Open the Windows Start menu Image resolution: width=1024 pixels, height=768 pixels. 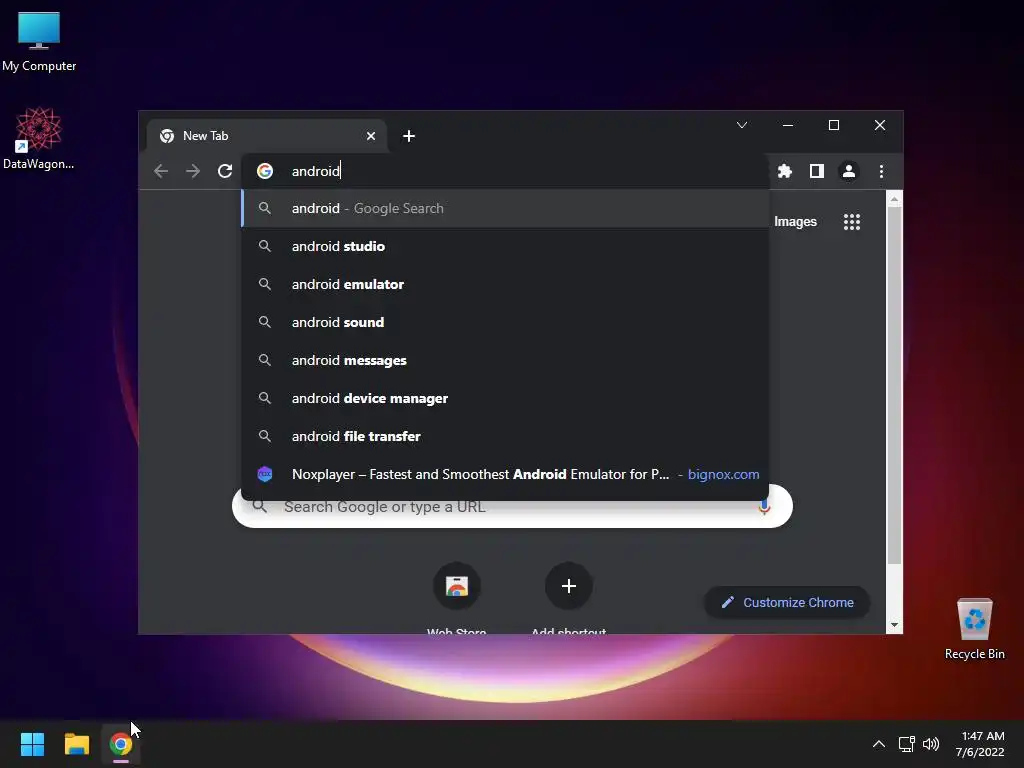[x=32, y=744]
